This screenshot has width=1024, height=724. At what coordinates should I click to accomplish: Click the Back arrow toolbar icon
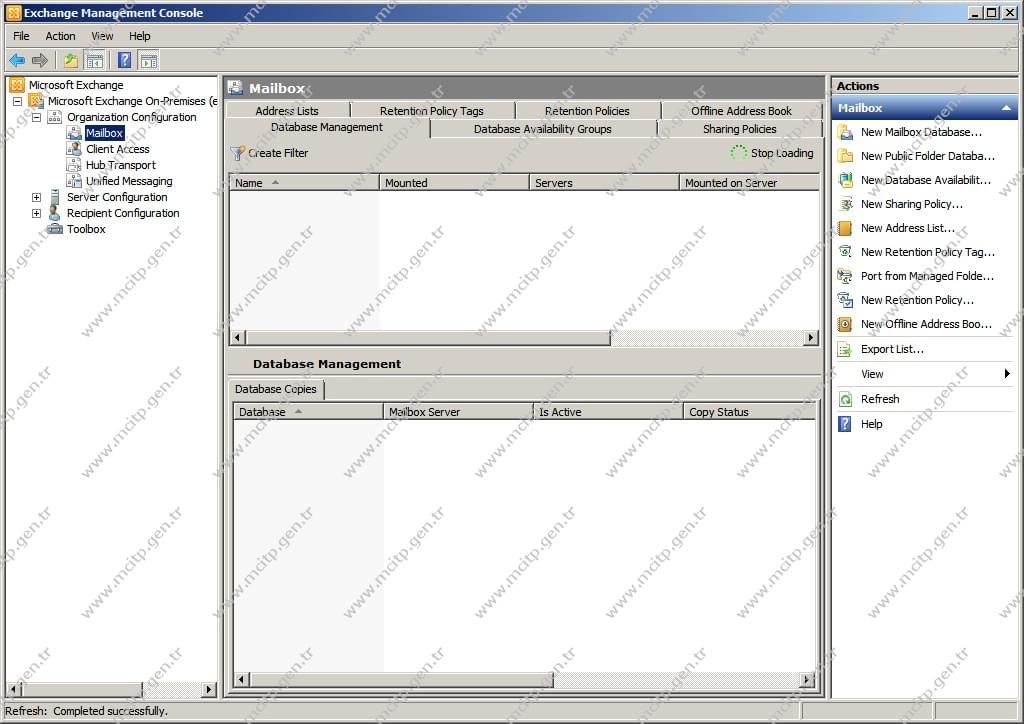(x=17, y=61)
